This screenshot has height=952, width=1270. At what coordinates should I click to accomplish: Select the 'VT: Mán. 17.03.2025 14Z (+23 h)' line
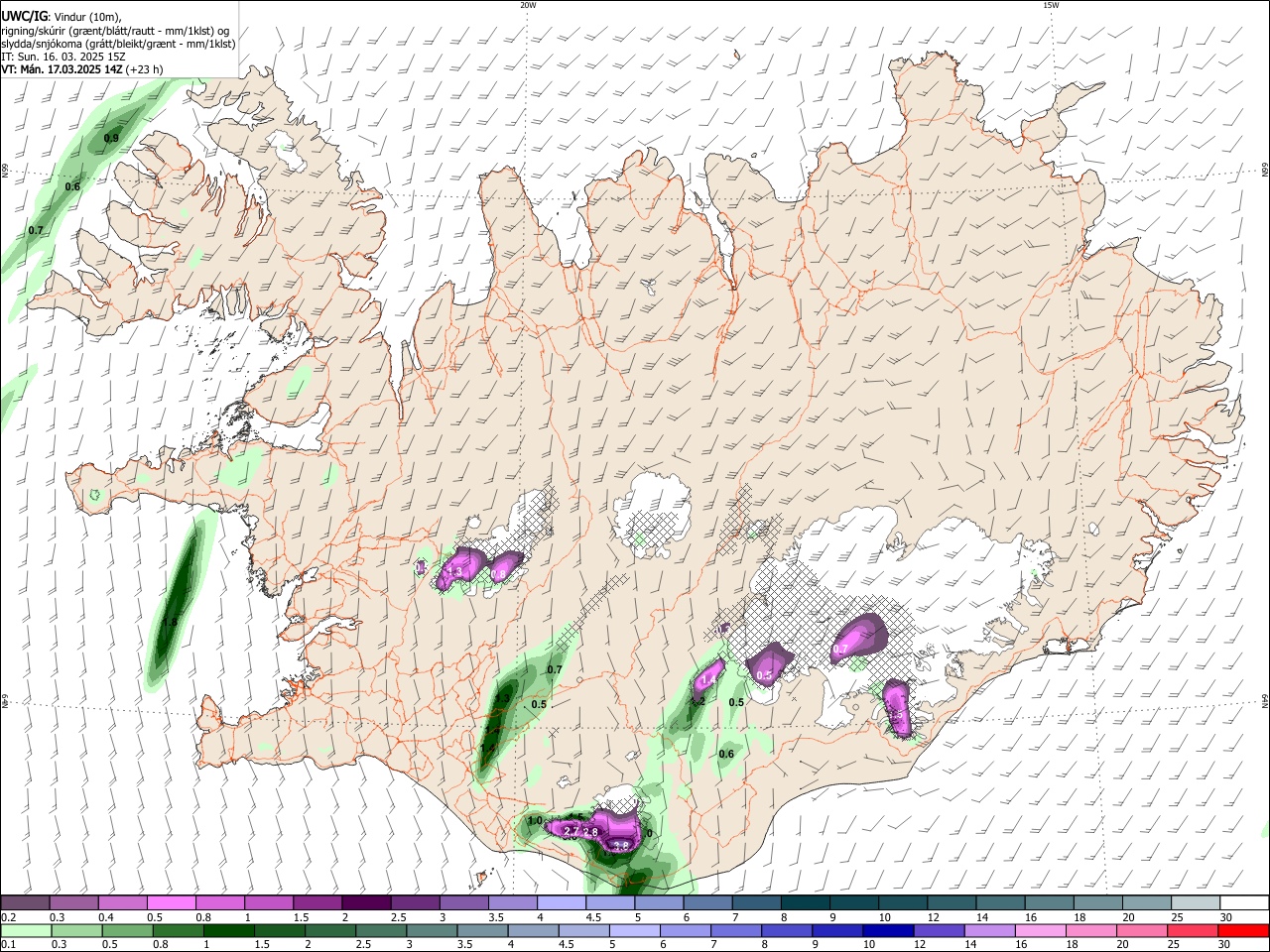click(82, 69)
